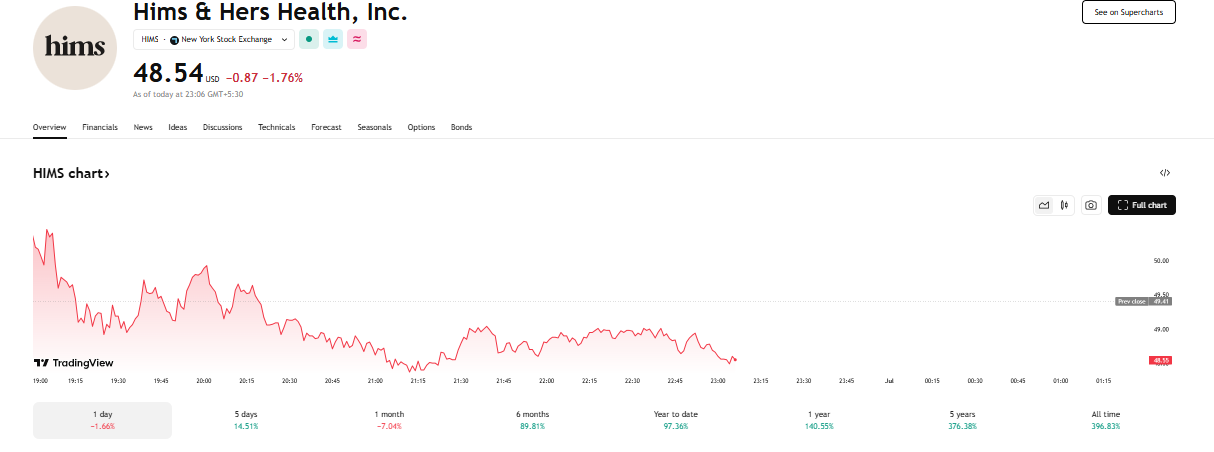Select the 1 month range
The image size is (1214, 452).
point(389,420)
